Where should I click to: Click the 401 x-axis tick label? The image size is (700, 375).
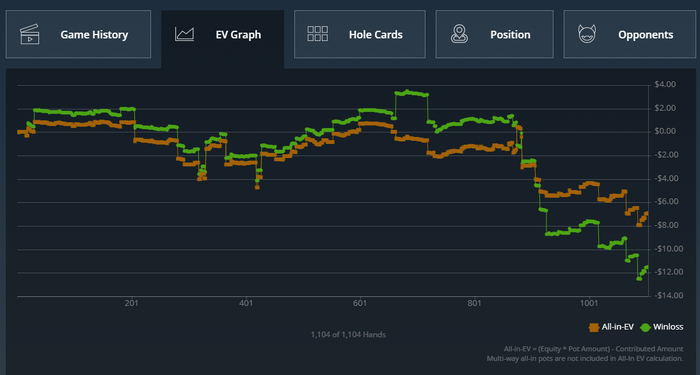[x=246, y=304]
